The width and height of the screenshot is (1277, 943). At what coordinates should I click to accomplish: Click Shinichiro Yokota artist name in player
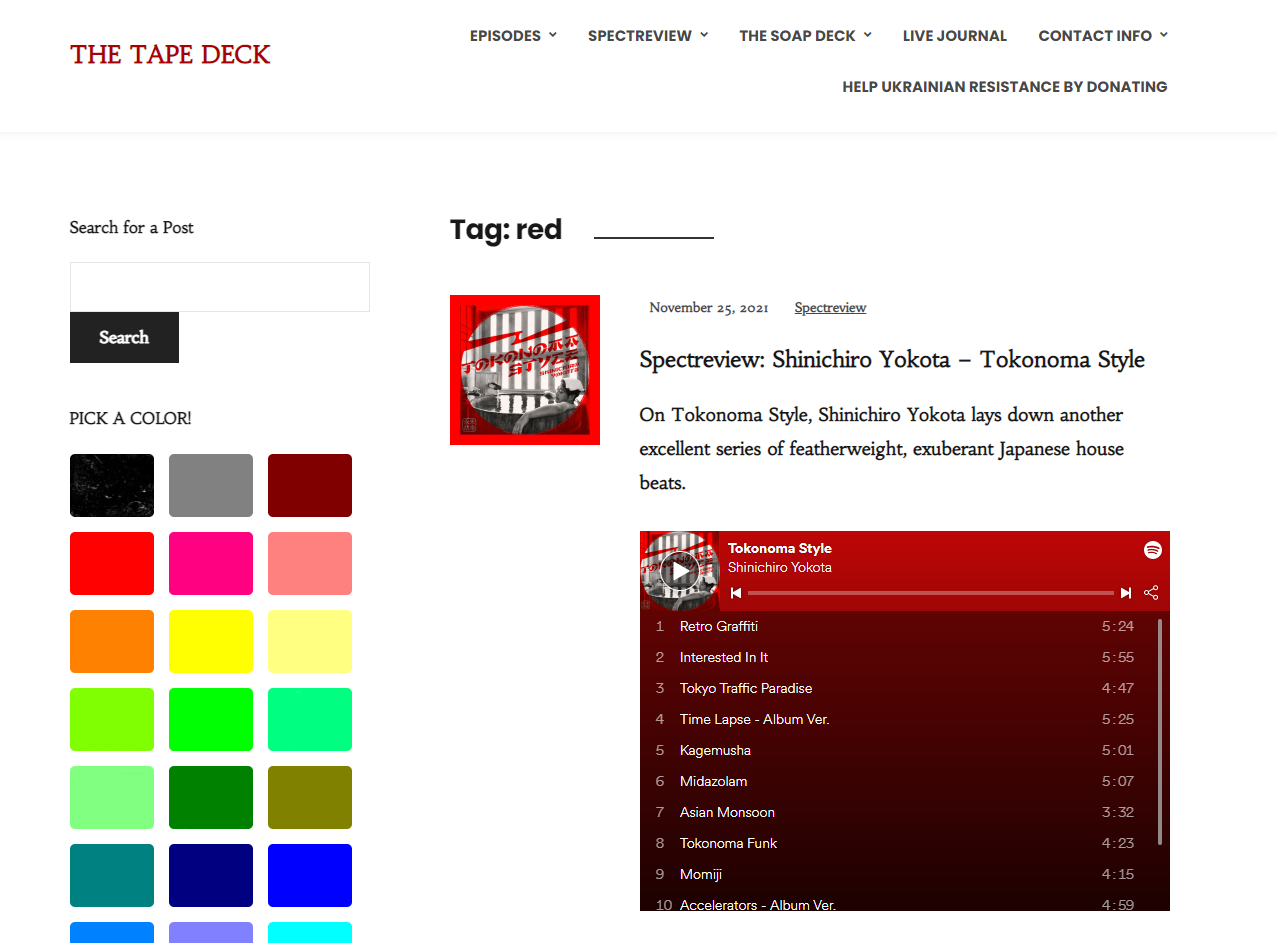click(780, 567)
